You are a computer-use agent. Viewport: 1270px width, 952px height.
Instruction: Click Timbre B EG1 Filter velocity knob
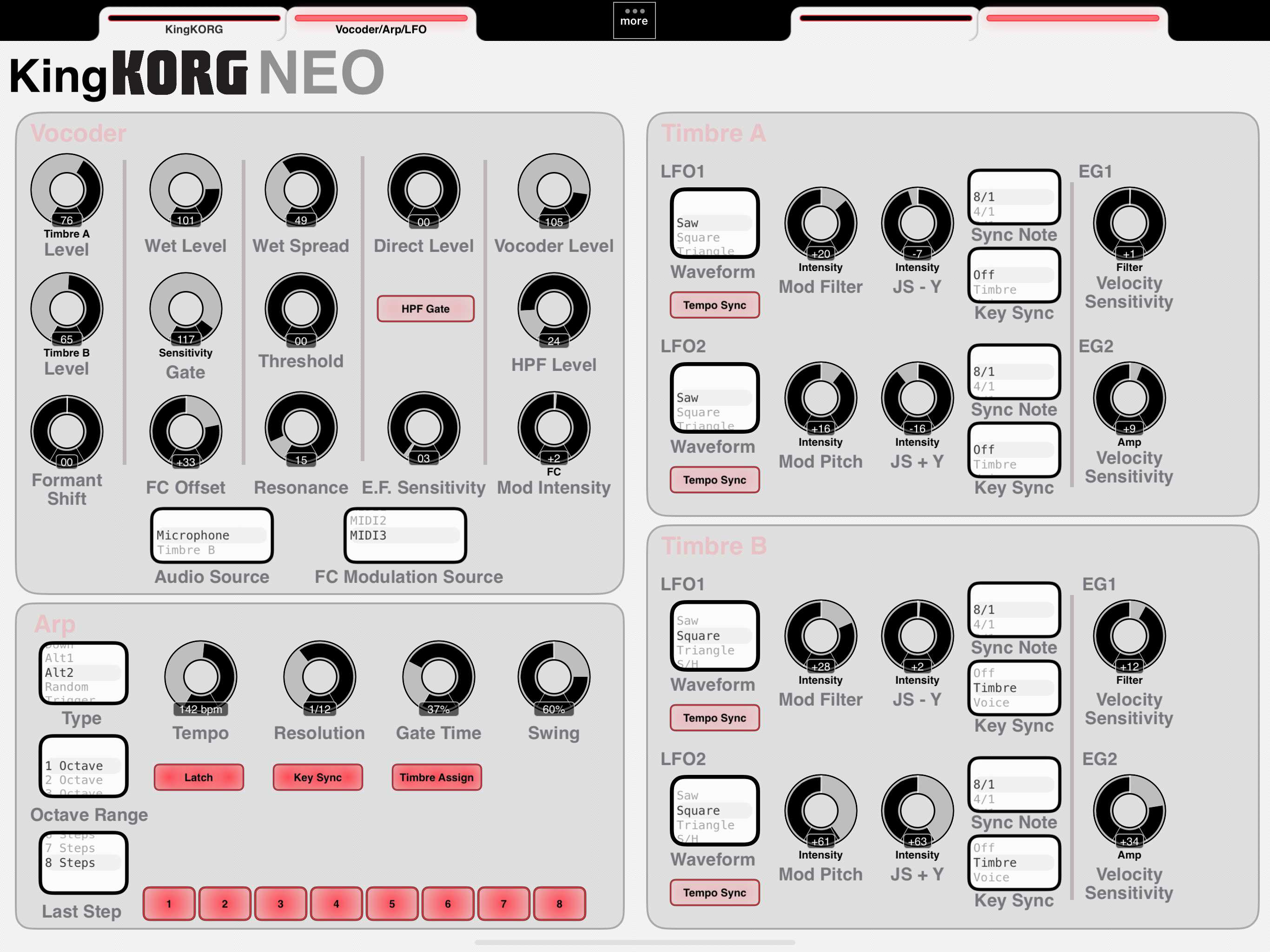[x=1129, y=636]
